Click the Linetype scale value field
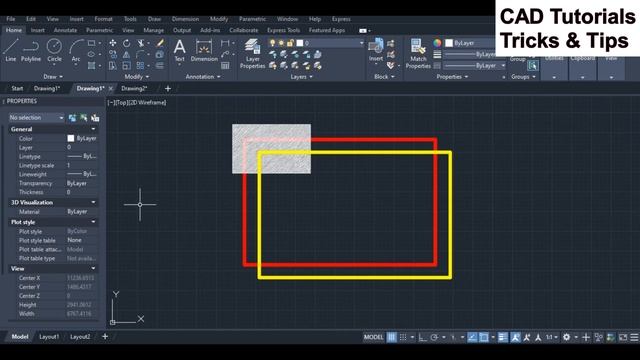The height and width of the screenshot is (360, 640). click(82, 165)
